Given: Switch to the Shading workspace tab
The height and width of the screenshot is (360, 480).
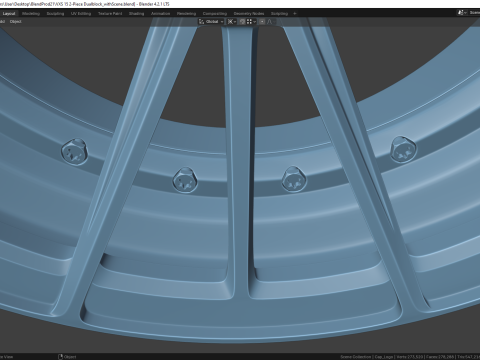Looking at the screenshot, I should [x=136, y=14].
